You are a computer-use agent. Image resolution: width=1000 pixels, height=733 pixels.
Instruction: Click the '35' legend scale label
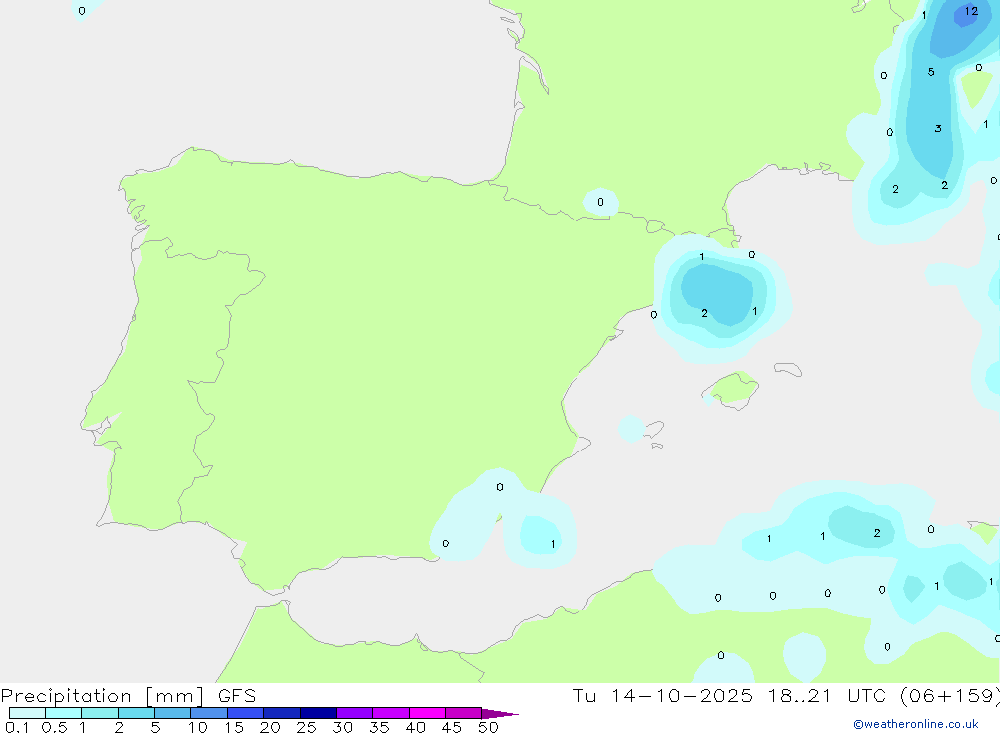[x=379, y=727]
